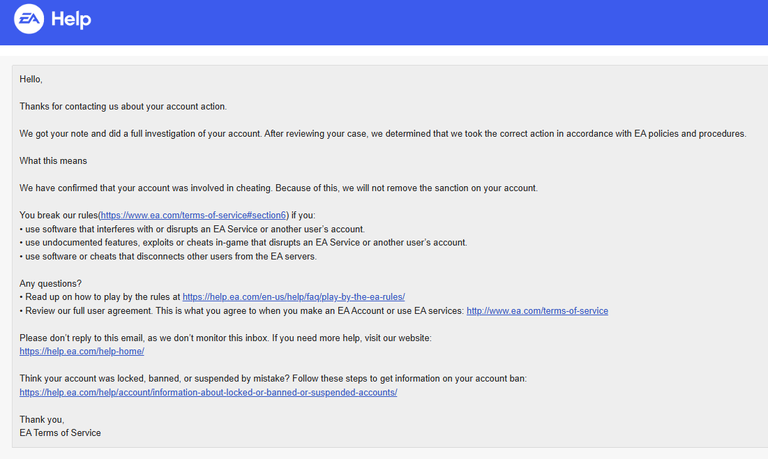Click the EA logo icon

coord(28,21)
